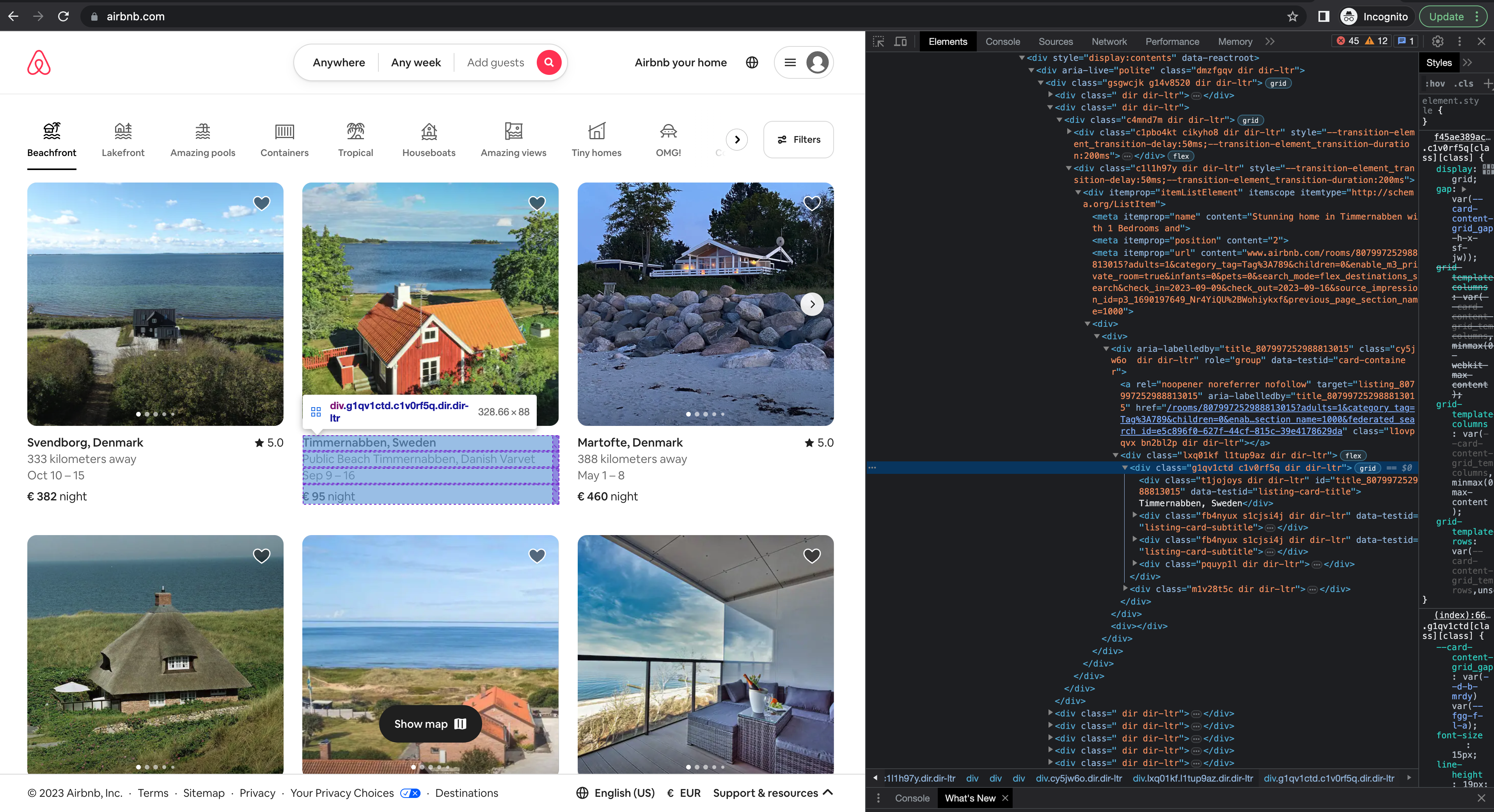
Task: Click the Airbnb logo
Action: (39, 63)
